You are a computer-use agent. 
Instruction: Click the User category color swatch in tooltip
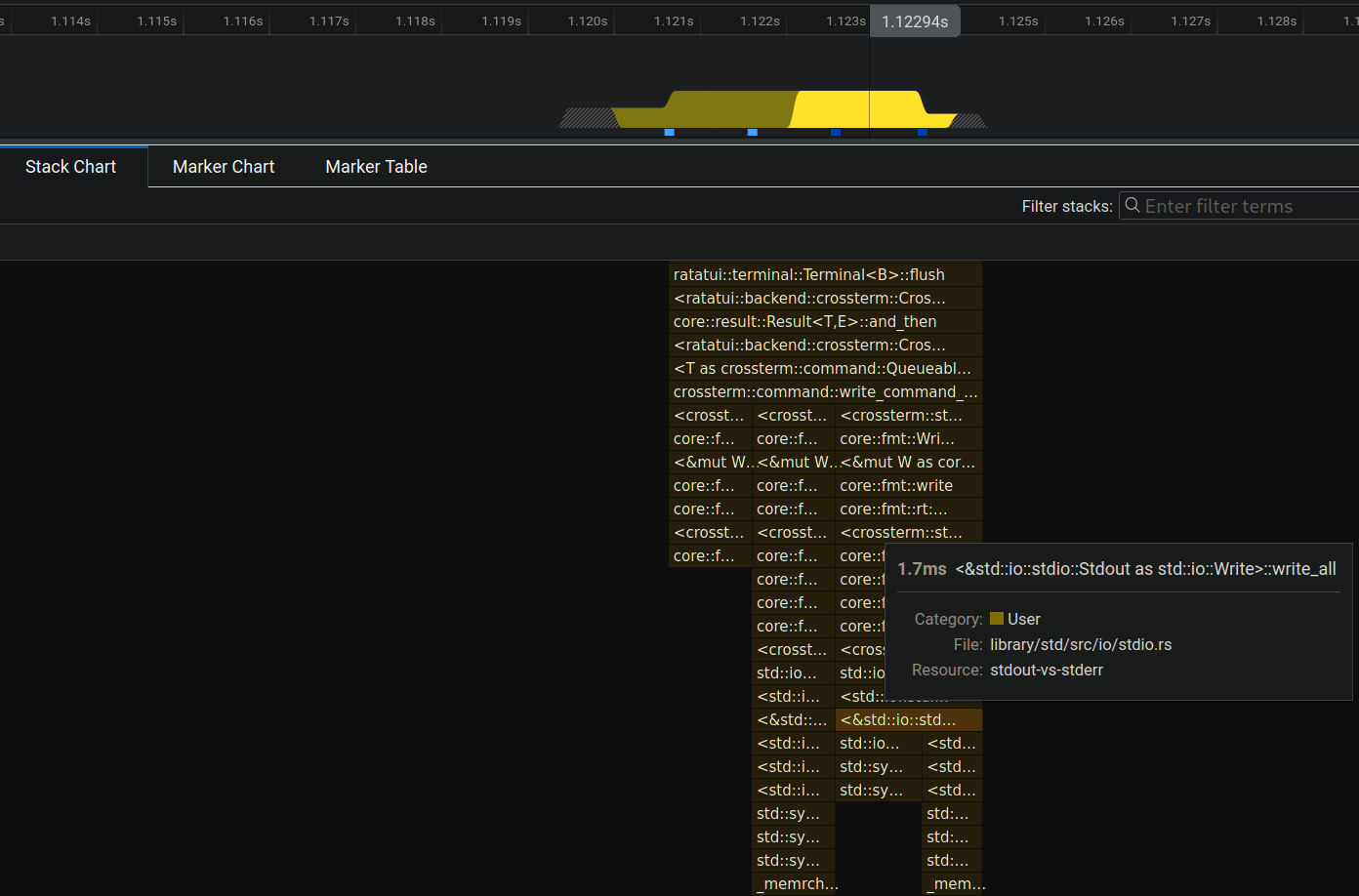[997, 619]
